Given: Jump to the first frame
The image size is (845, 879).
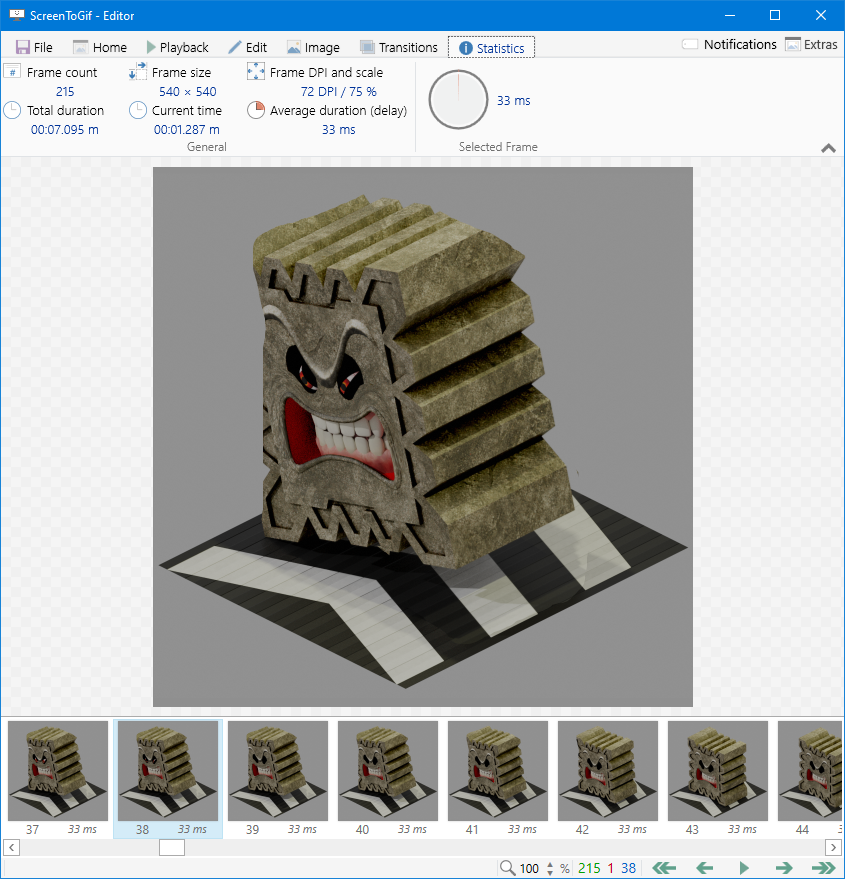Looking at the screenshot, I should click(664, 868).
